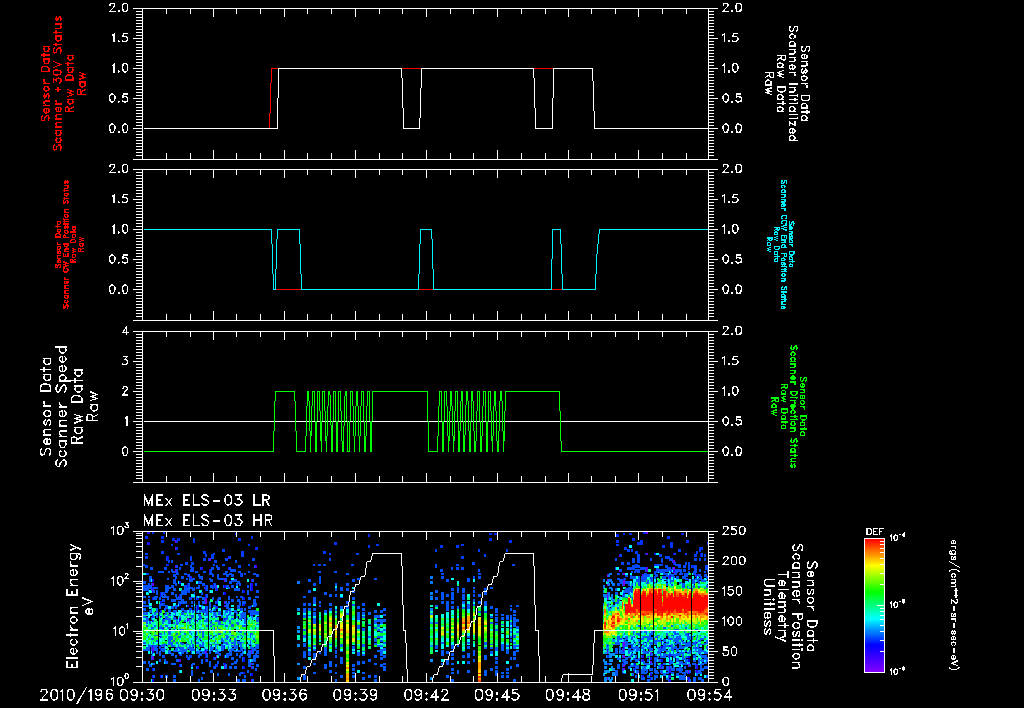Click the 09:33 time axis label
Screen dimensions: 1024x708
coord(212,696)
